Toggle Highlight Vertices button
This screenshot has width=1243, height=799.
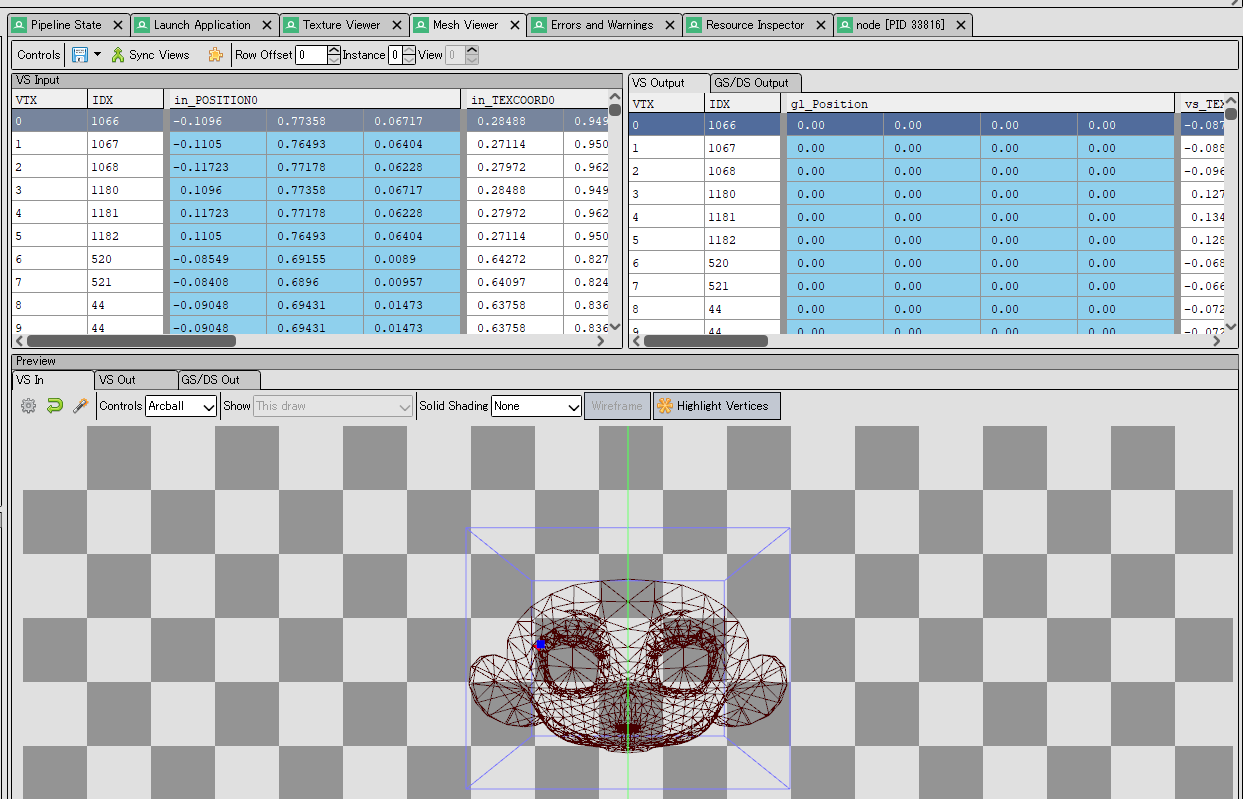[x=716, y=406]
